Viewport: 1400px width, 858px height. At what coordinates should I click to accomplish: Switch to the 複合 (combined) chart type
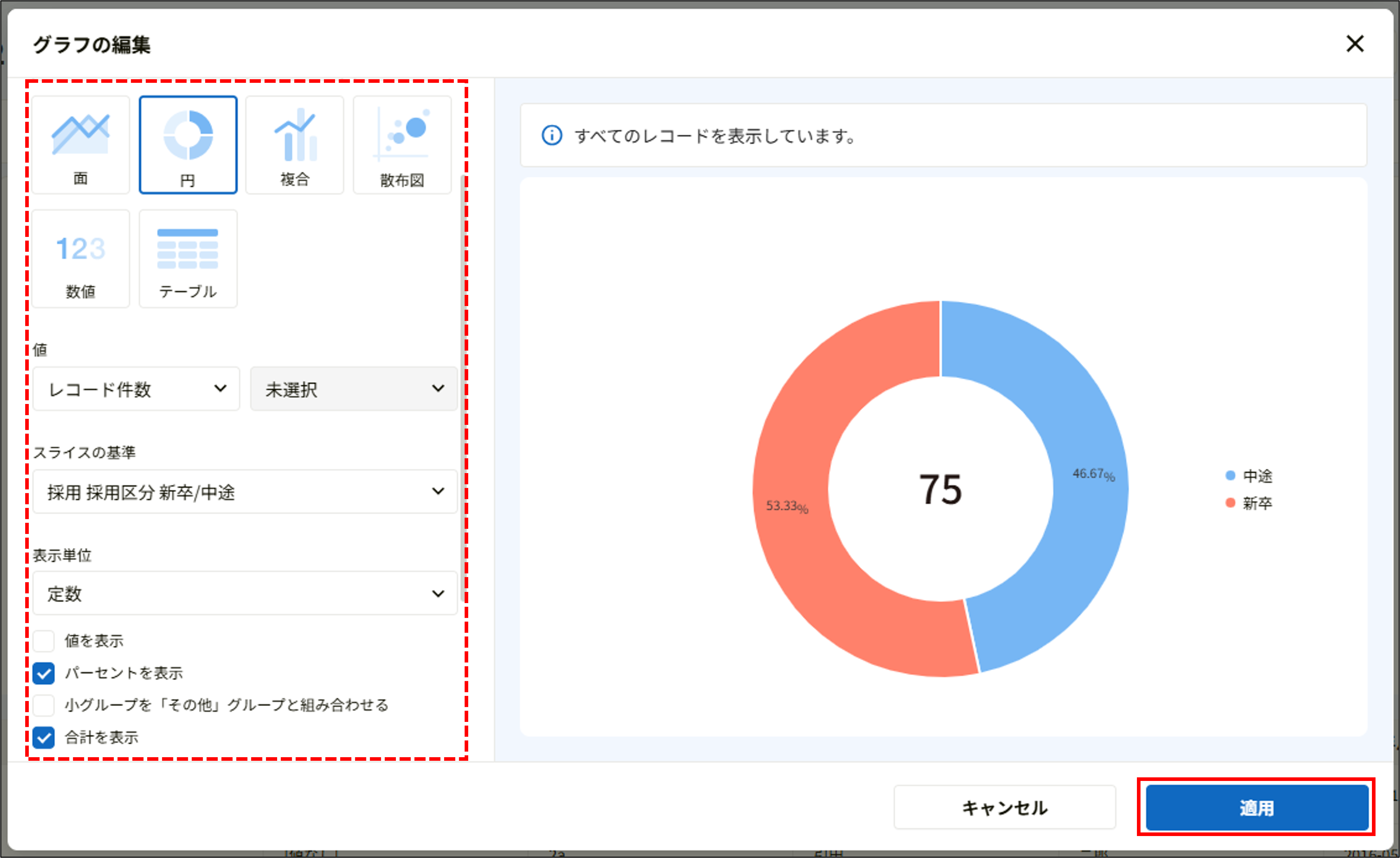coord(294,144)
